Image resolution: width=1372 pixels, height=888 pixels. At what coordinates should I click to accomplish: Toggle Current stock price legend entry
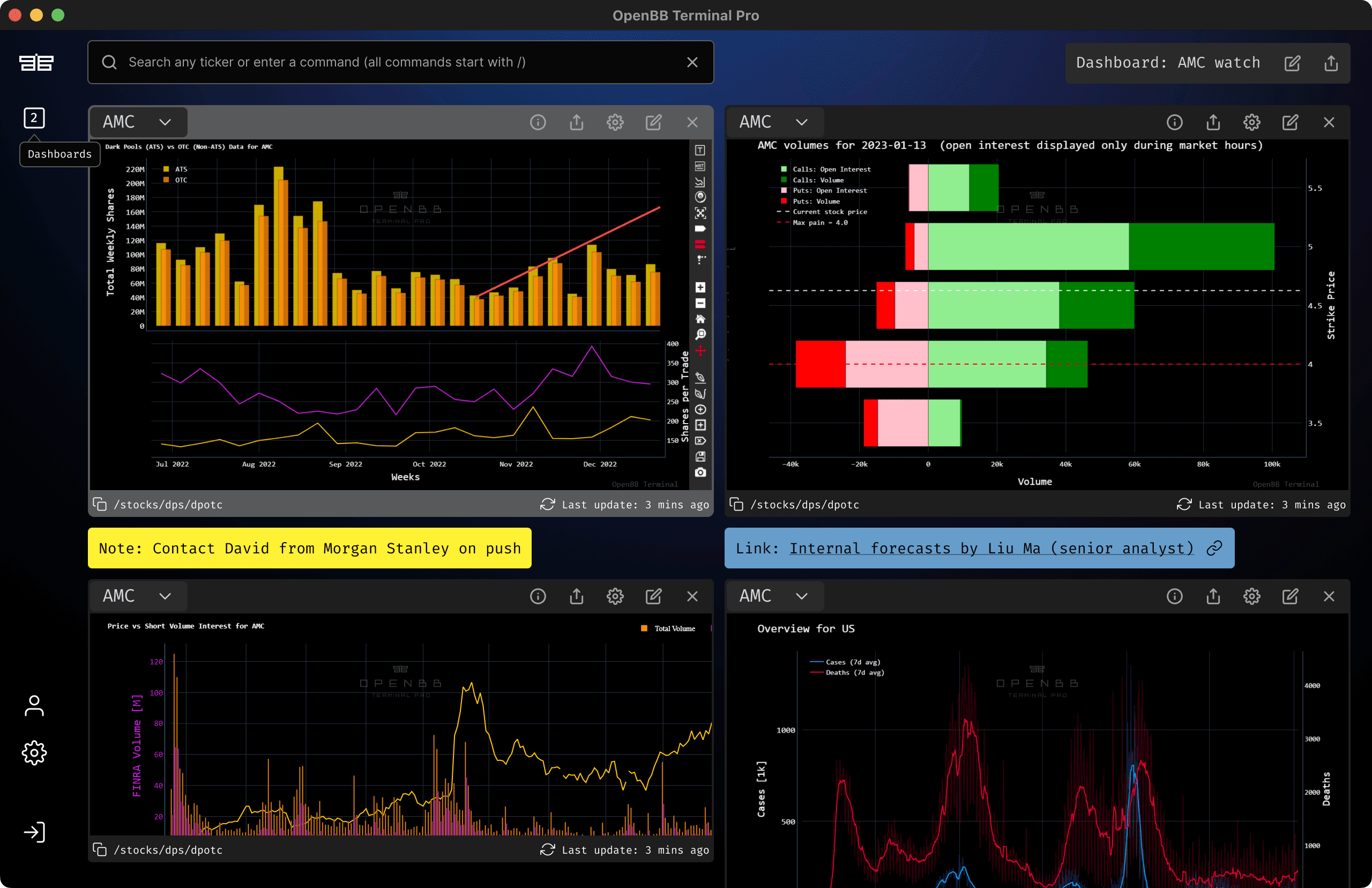click(822, 212)
